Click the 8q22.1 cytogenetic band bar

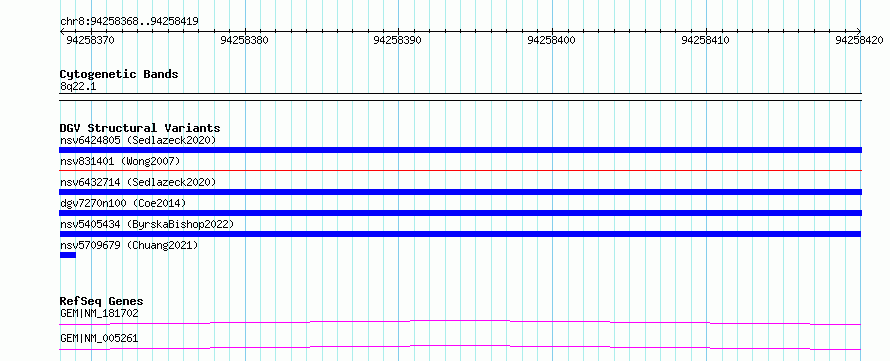pyautogui.click(x=460, y=97)
